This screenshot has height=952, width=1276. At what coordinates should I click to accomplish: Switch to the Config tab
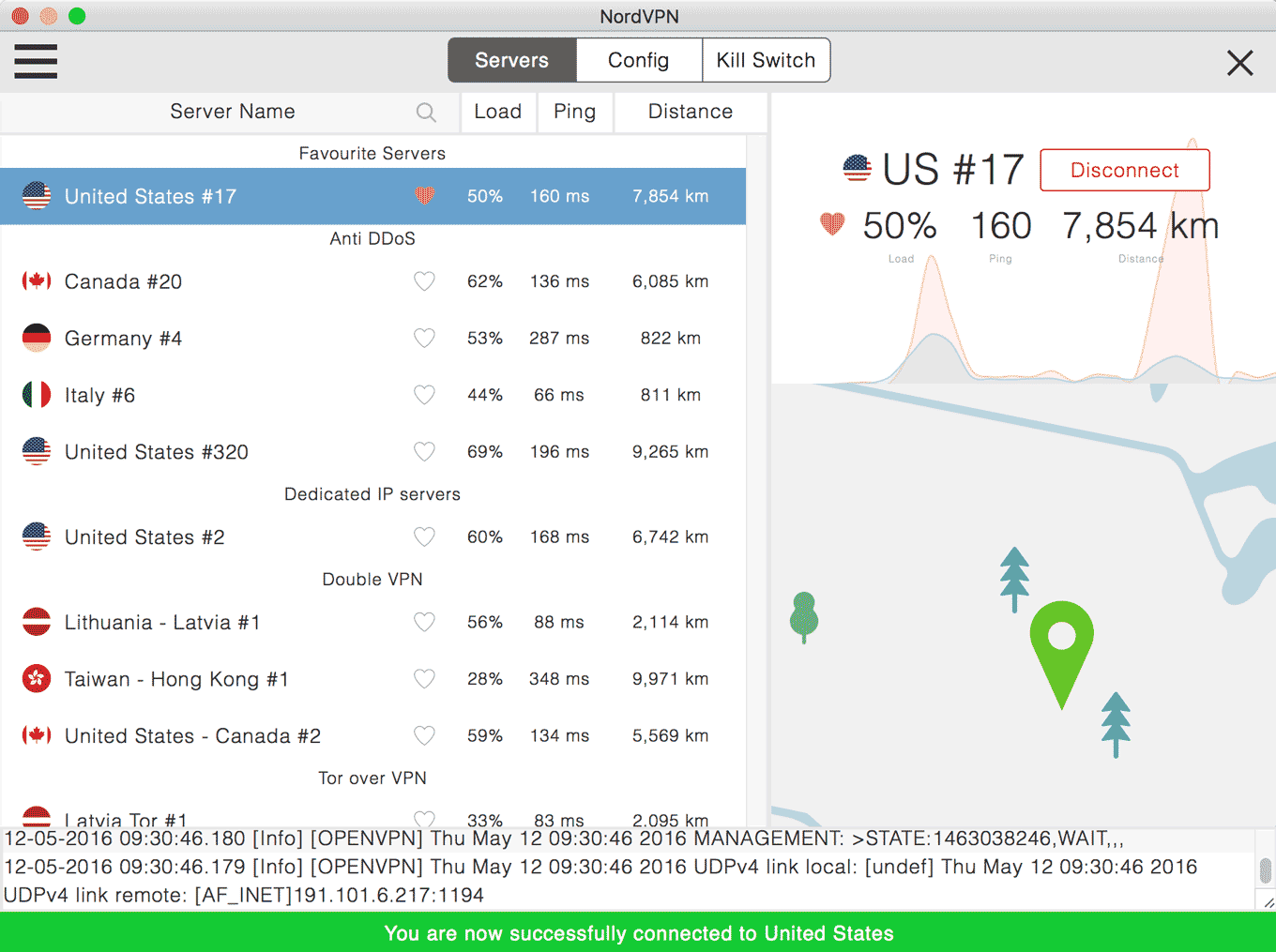[x=639, y=60]
